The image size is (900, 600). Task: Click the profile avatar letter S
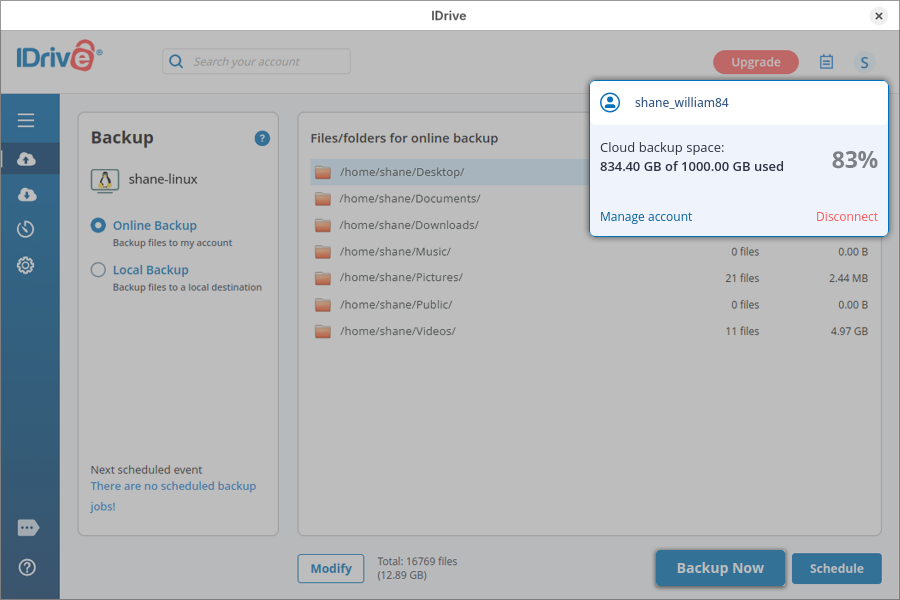(864, 62)
